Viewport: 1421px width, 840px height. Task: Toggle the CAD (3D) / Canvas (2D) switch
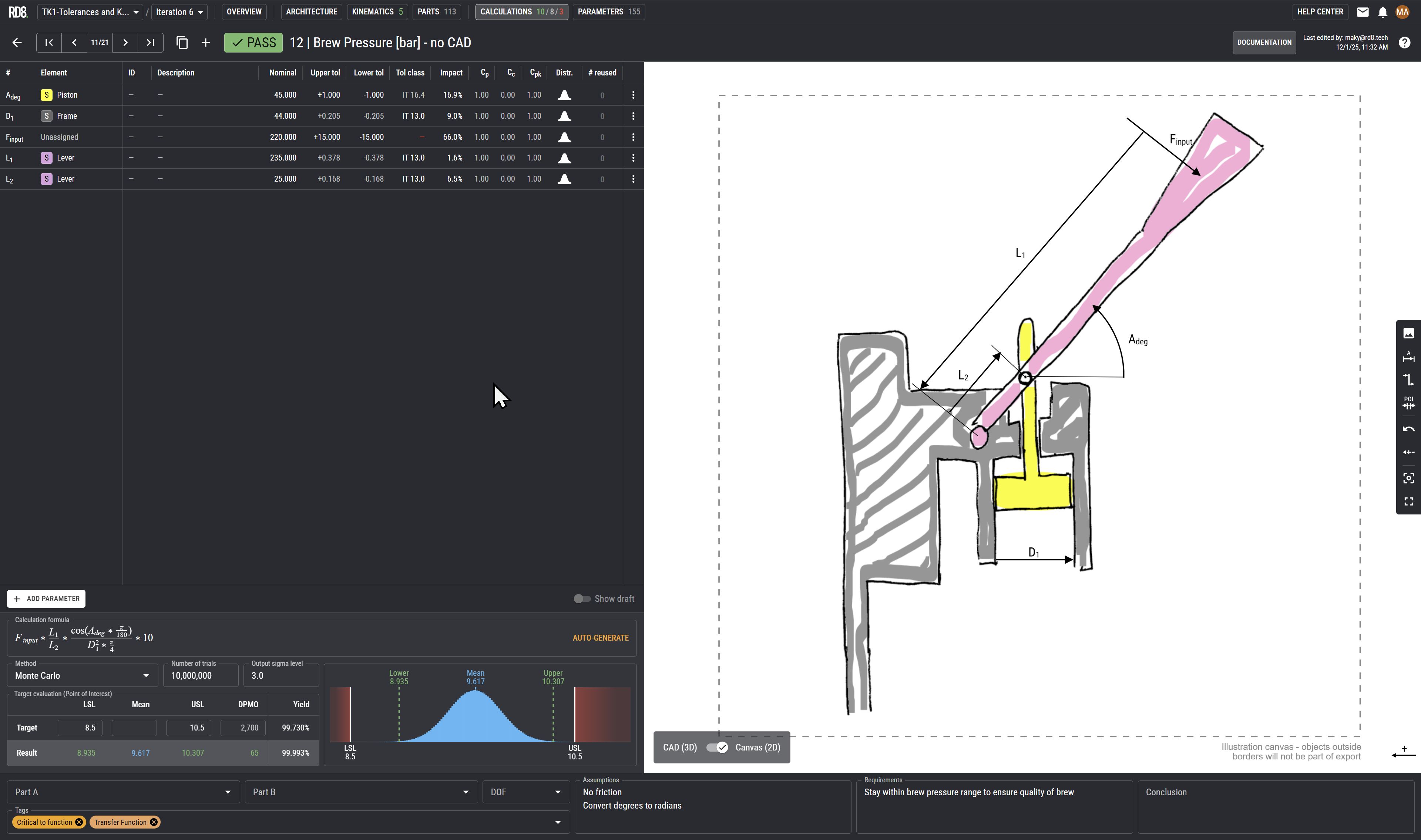click(x=717, y=747)
